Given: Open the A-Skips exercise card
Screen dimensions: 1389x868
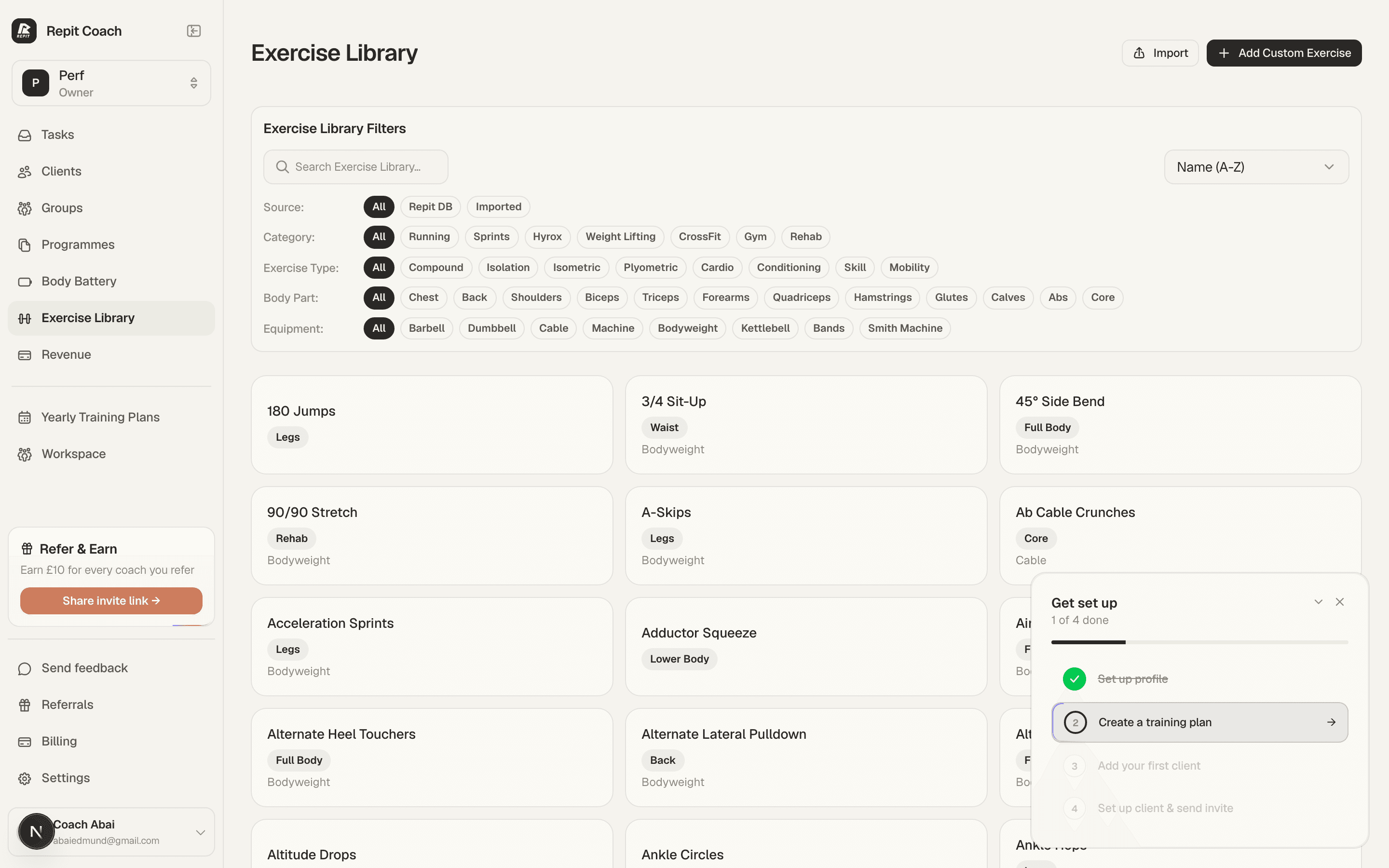Looking at the screenshot, I should click(806, 536).
